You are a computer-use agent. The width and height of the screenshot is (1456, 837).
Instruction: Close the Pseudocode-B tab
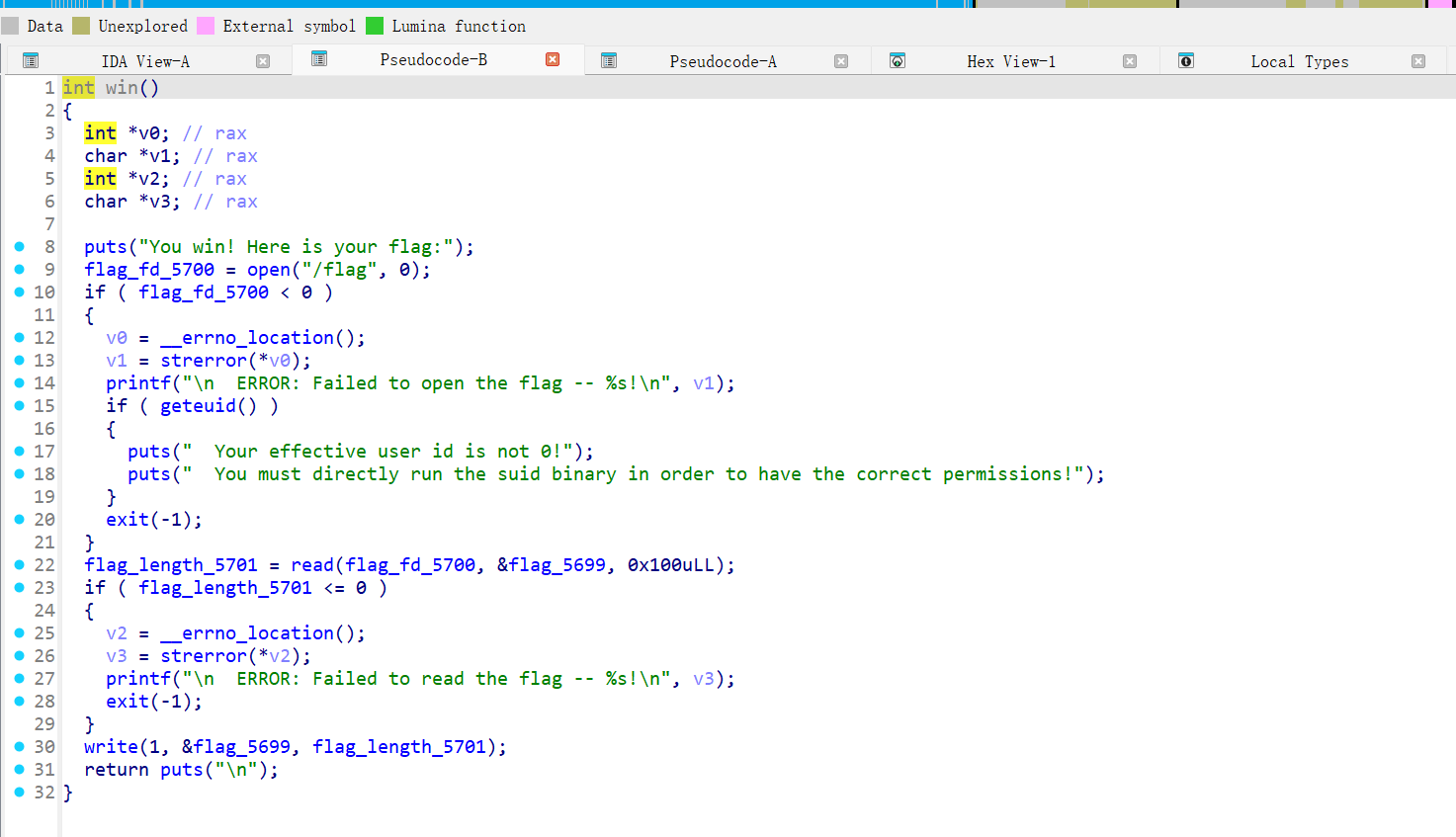[x=553, y=59]
